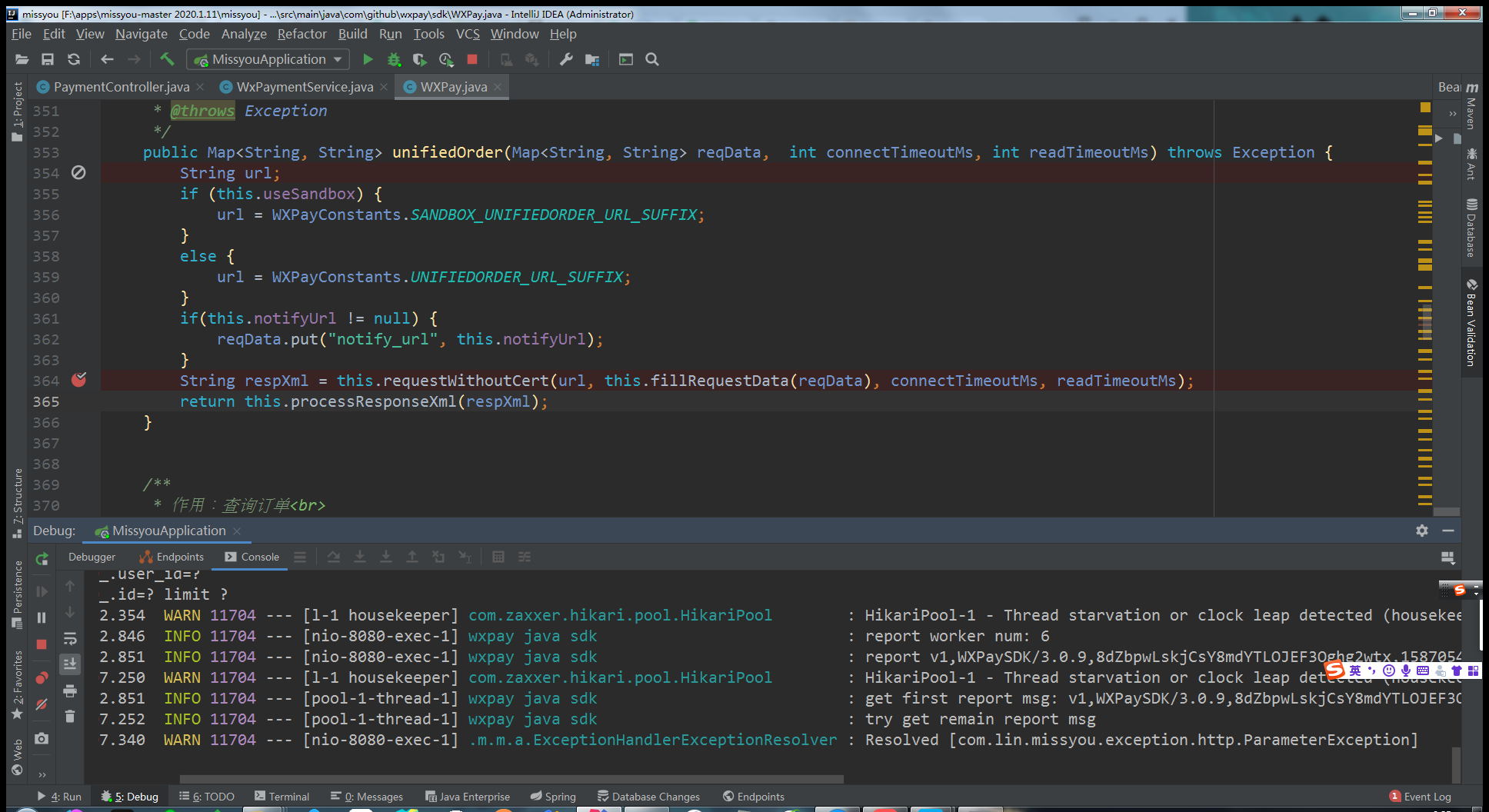The image size is (1489, 812).
Task: Toggle scroll to end in the console
Action: click(x=70, y=664)
